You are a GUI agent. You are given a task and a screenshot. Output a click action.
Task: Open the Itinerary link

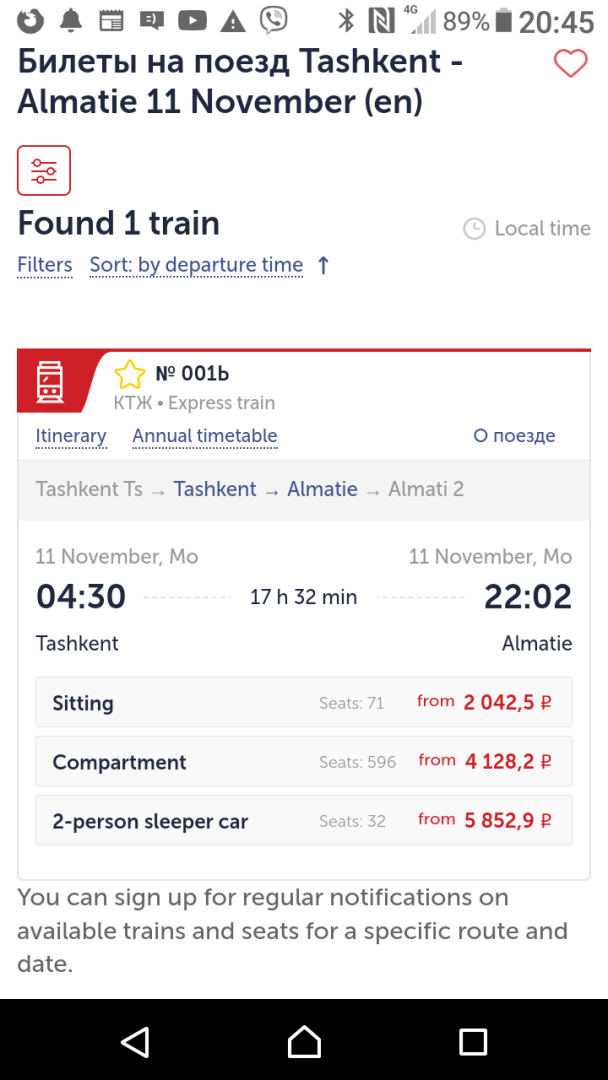tap(71, 436)
